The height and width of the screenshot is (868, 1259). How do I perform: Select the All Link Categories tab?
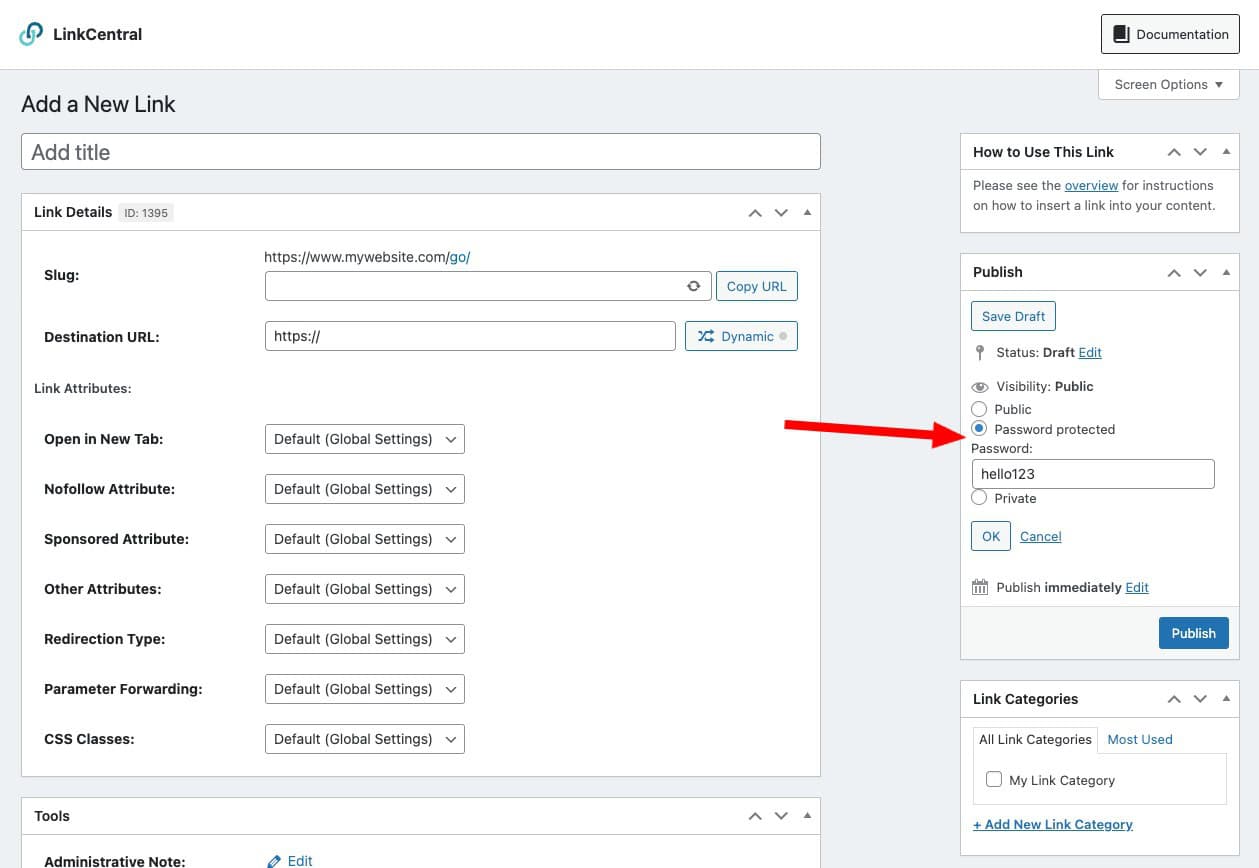point(1035,739)
